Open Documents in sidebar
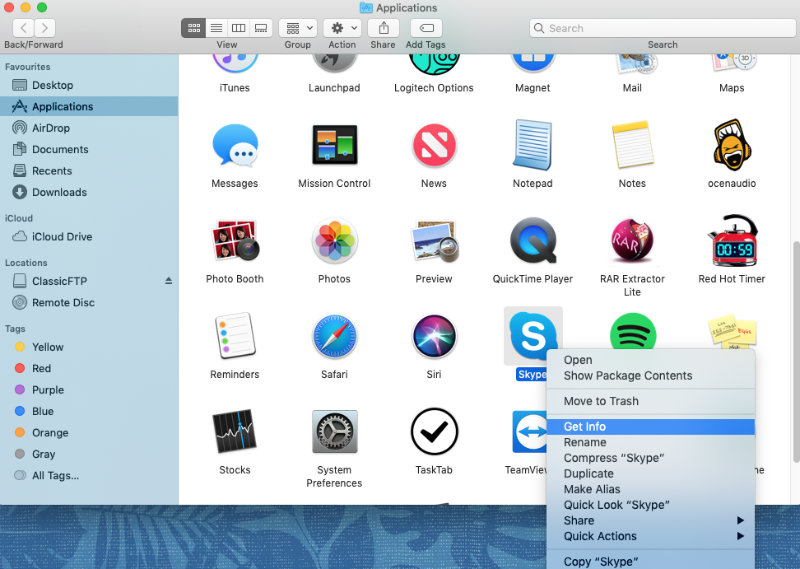Screen dimensions: 800x569 point(89,150)
